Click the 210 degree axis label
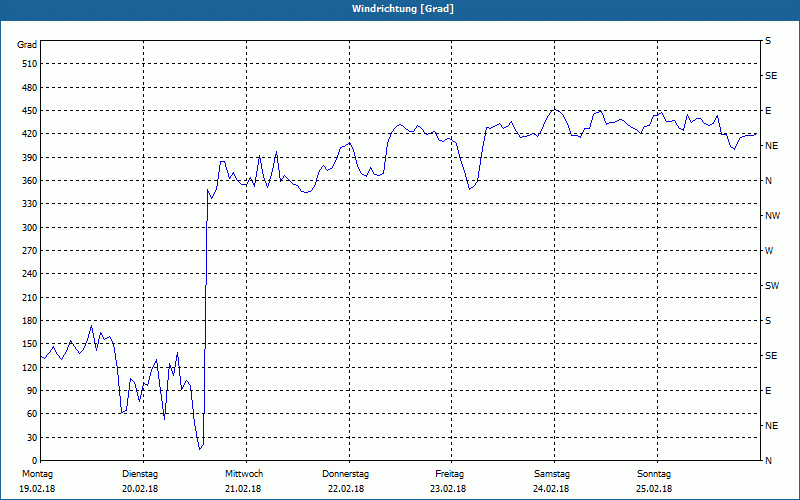This screenshot has width=800, height=500. pyautogui.click(x=30, y=297)
